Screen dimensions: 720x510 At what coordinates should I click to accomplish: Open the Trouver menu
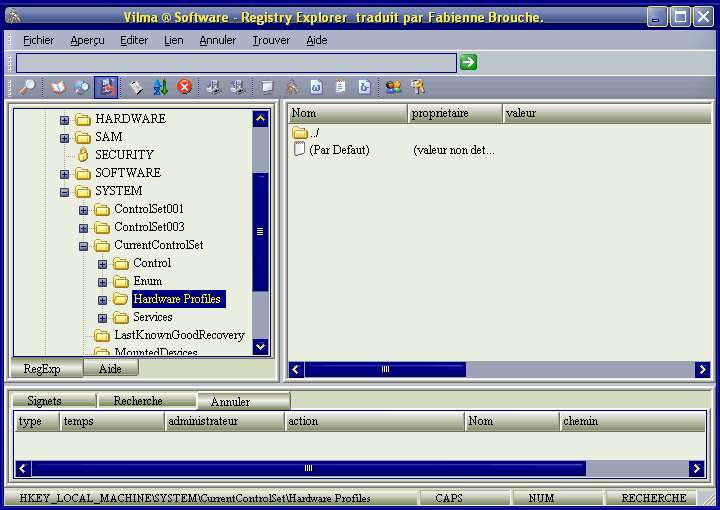[x=271, y=40]
